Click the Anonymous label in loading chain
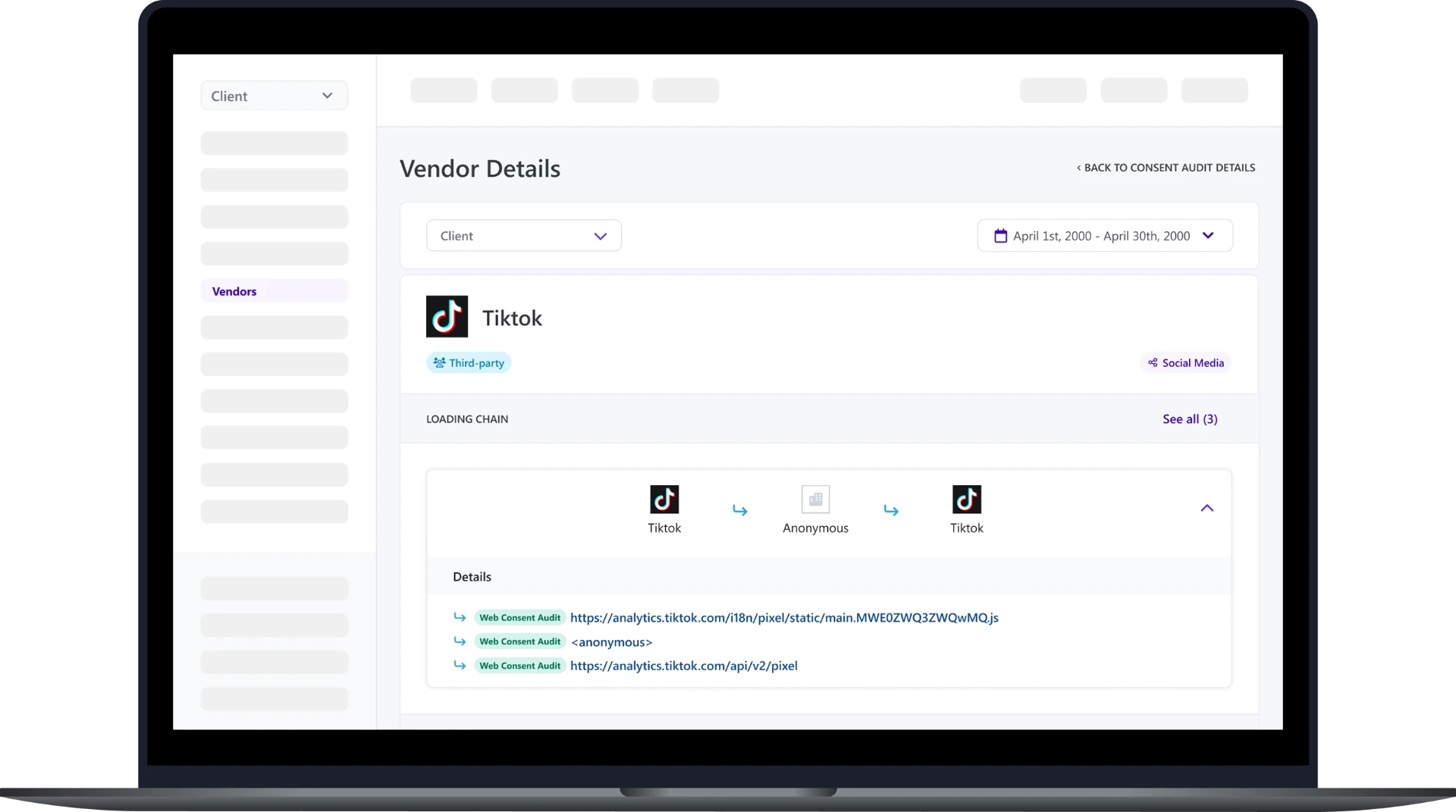Screen dimensions: 1456x812 tap(815, 528)
